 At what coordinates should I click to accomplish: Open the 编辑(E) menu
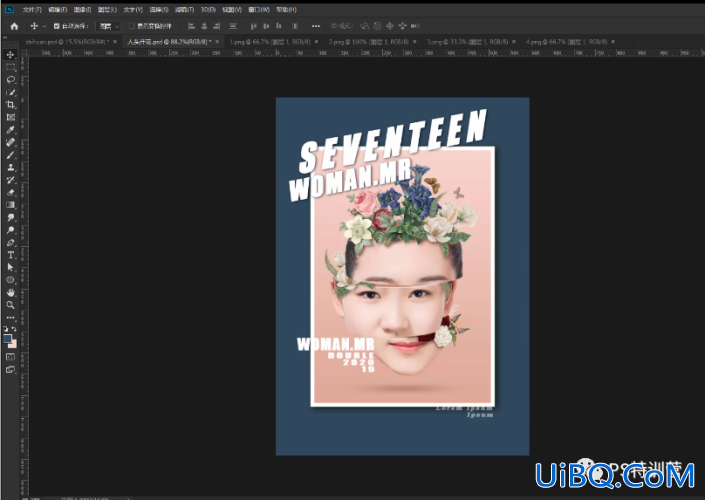pyautogui.click(x=58, y=9)
